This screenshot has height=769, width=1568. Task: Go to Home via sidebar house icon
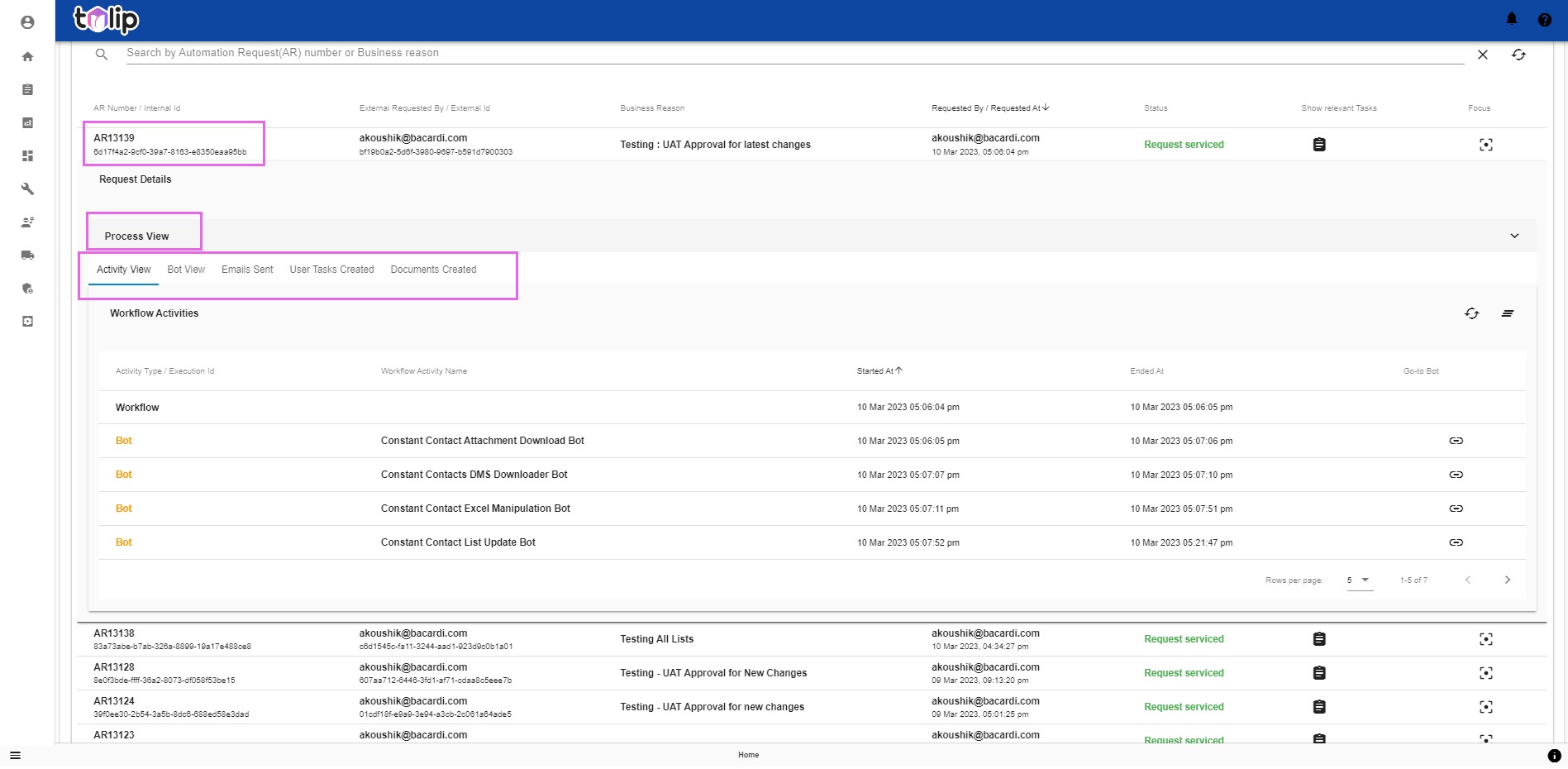pyautogui.click(x=27, y=56)
